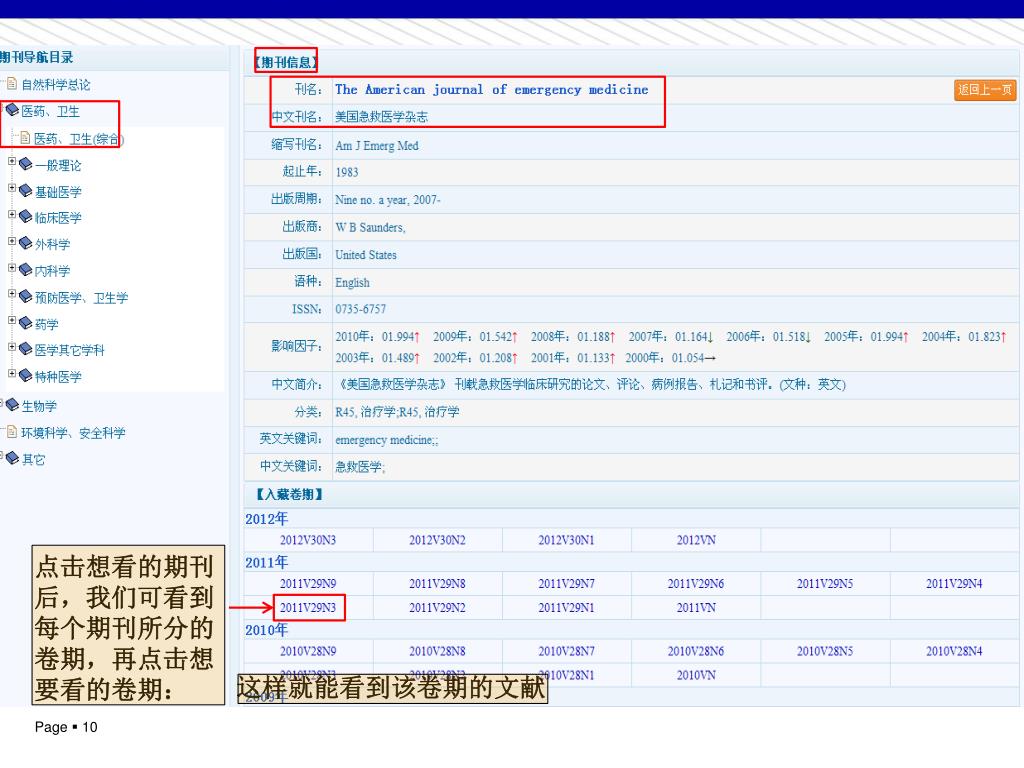The image size is (1024, 768).
Task: Open issue 2011V29N5
Action: click(825, 584)
